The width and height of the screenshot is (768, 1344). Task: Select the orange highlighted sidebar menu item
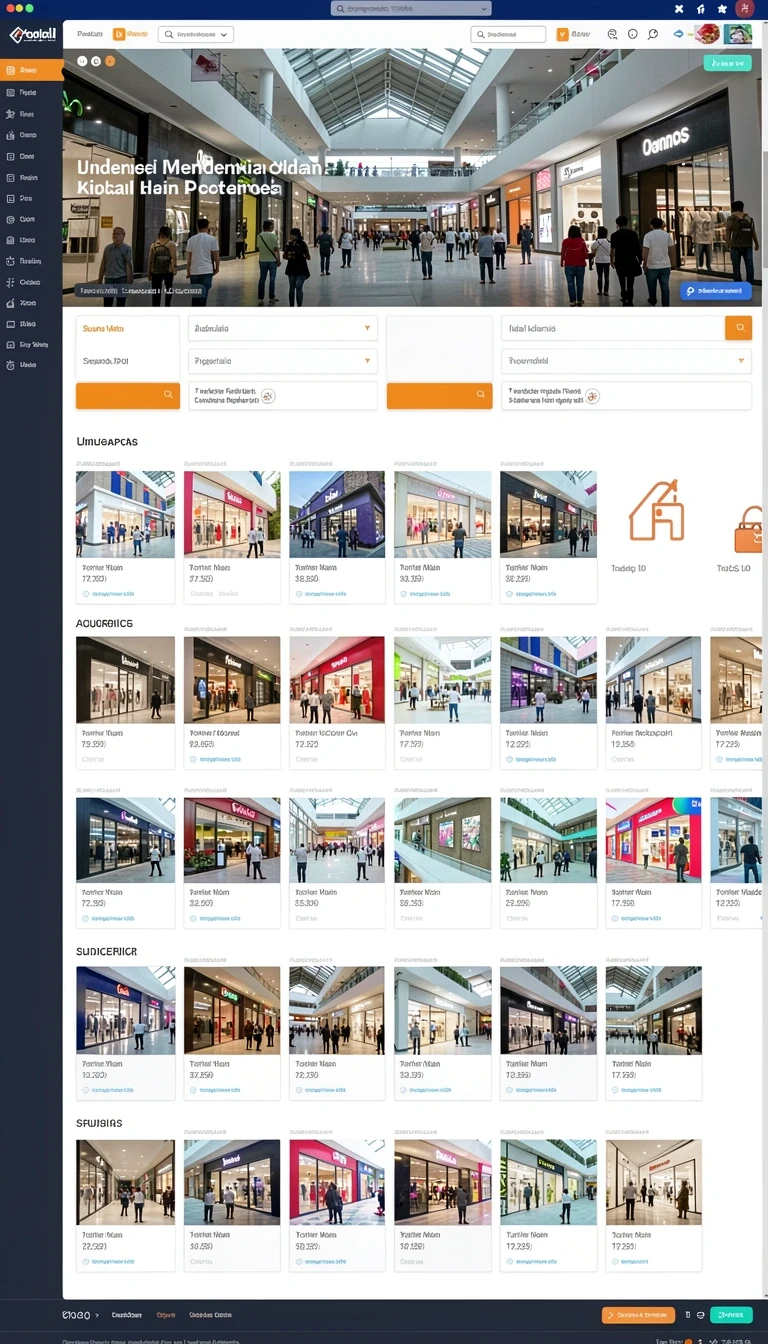click(x=32, y=70)
